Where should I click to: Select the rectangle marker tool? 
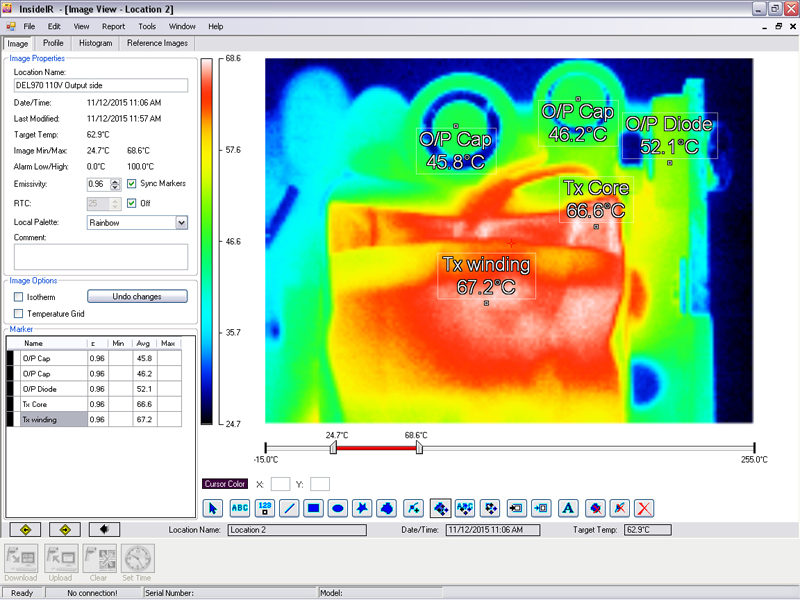point(314,509)
